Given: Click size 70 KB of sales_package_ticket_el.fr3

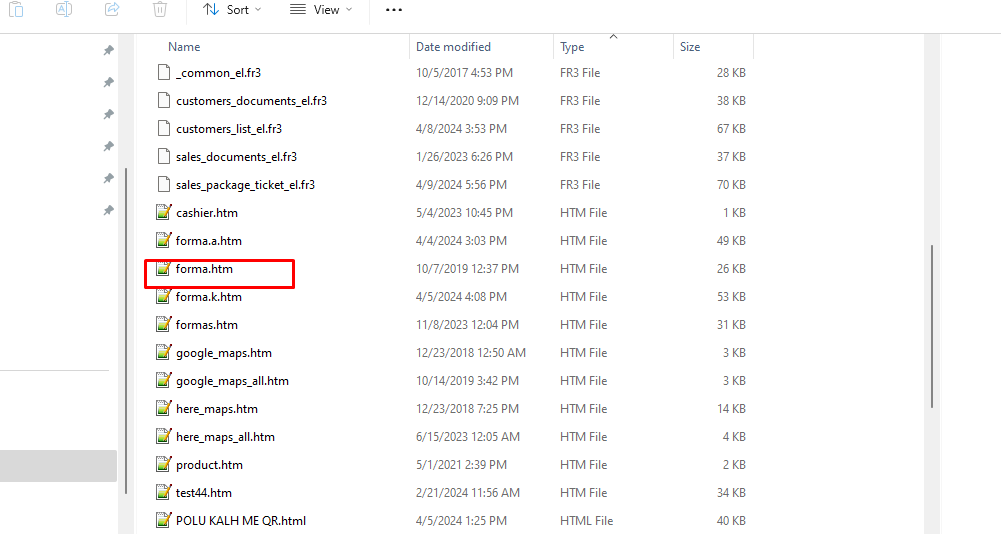Looking at the screenshot, I should pos(731,185).
